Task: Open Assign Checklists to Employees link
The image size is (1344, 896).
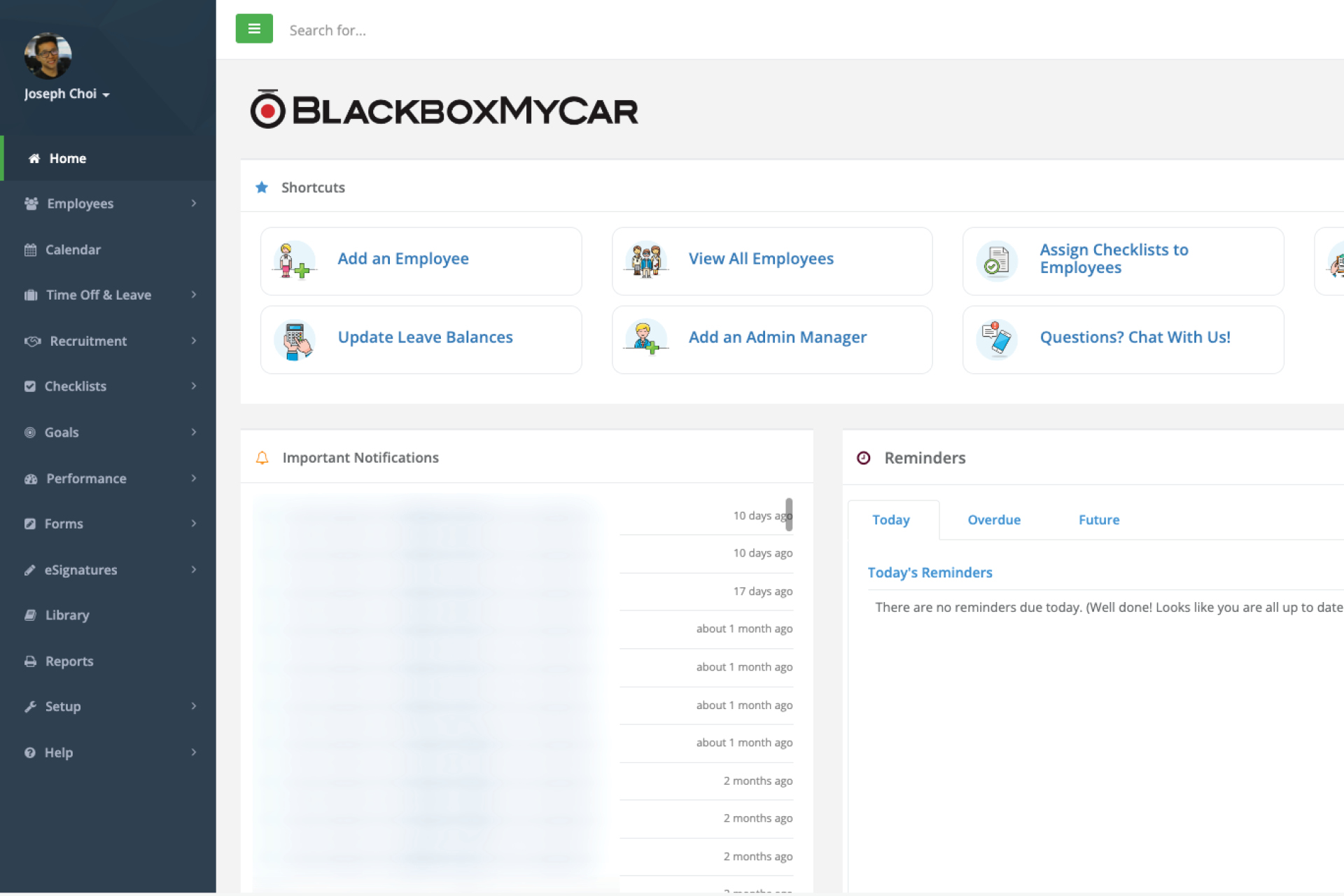Action: tap(1114, 259)
